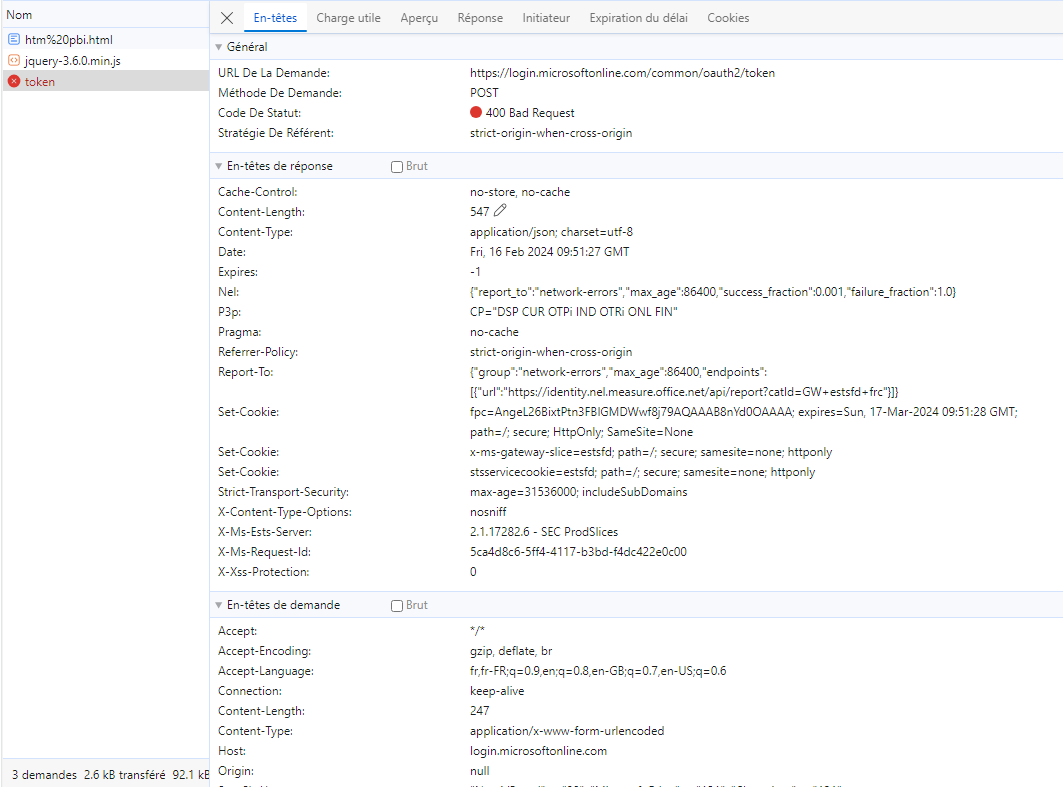Click the Referrer-Policy value in response headers
The height and width of the screenshot is (787, 1063).
pyautogui.click(x=551, y=352)
